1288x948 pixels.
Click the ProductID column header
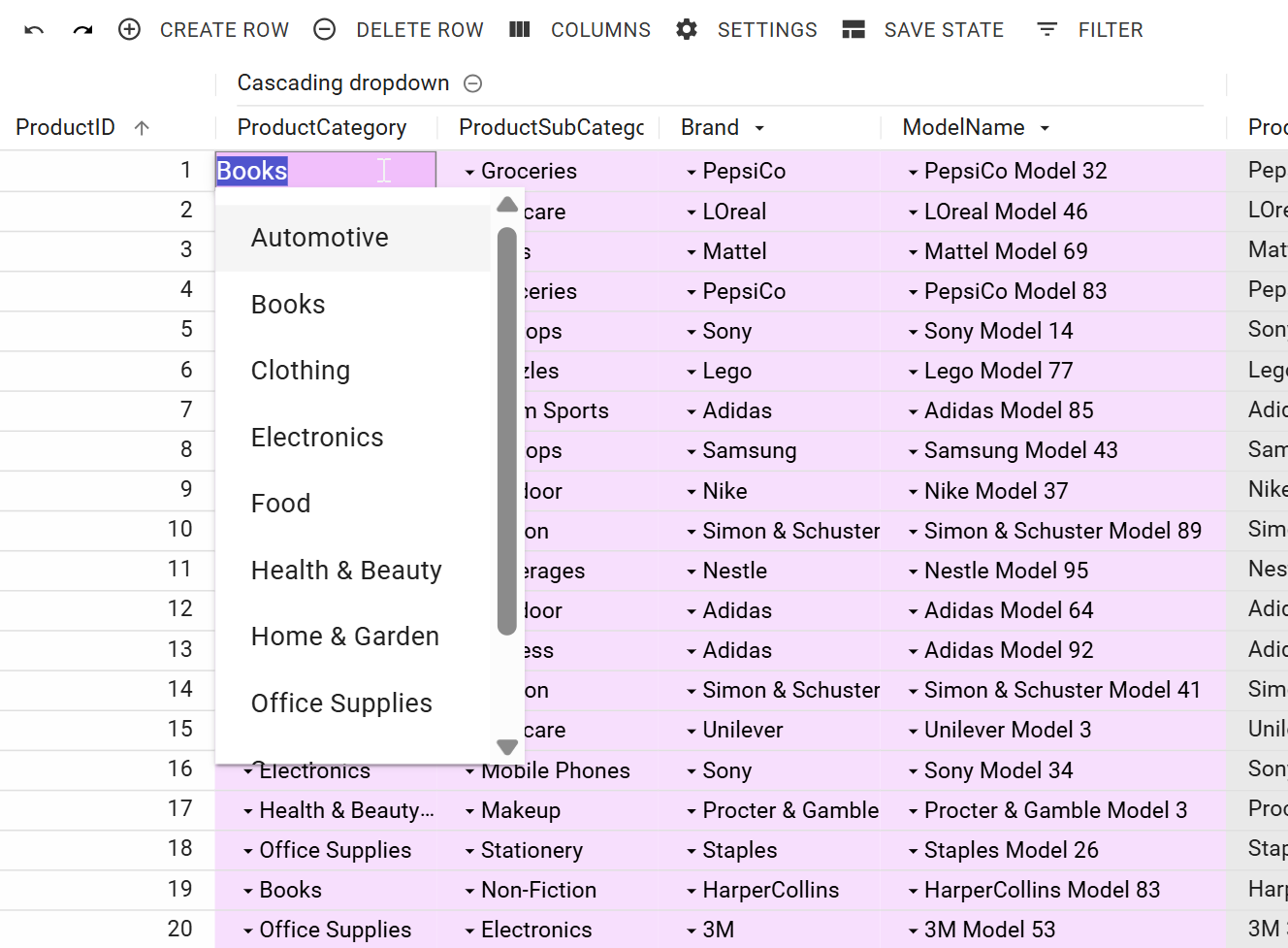click(65, 127)
